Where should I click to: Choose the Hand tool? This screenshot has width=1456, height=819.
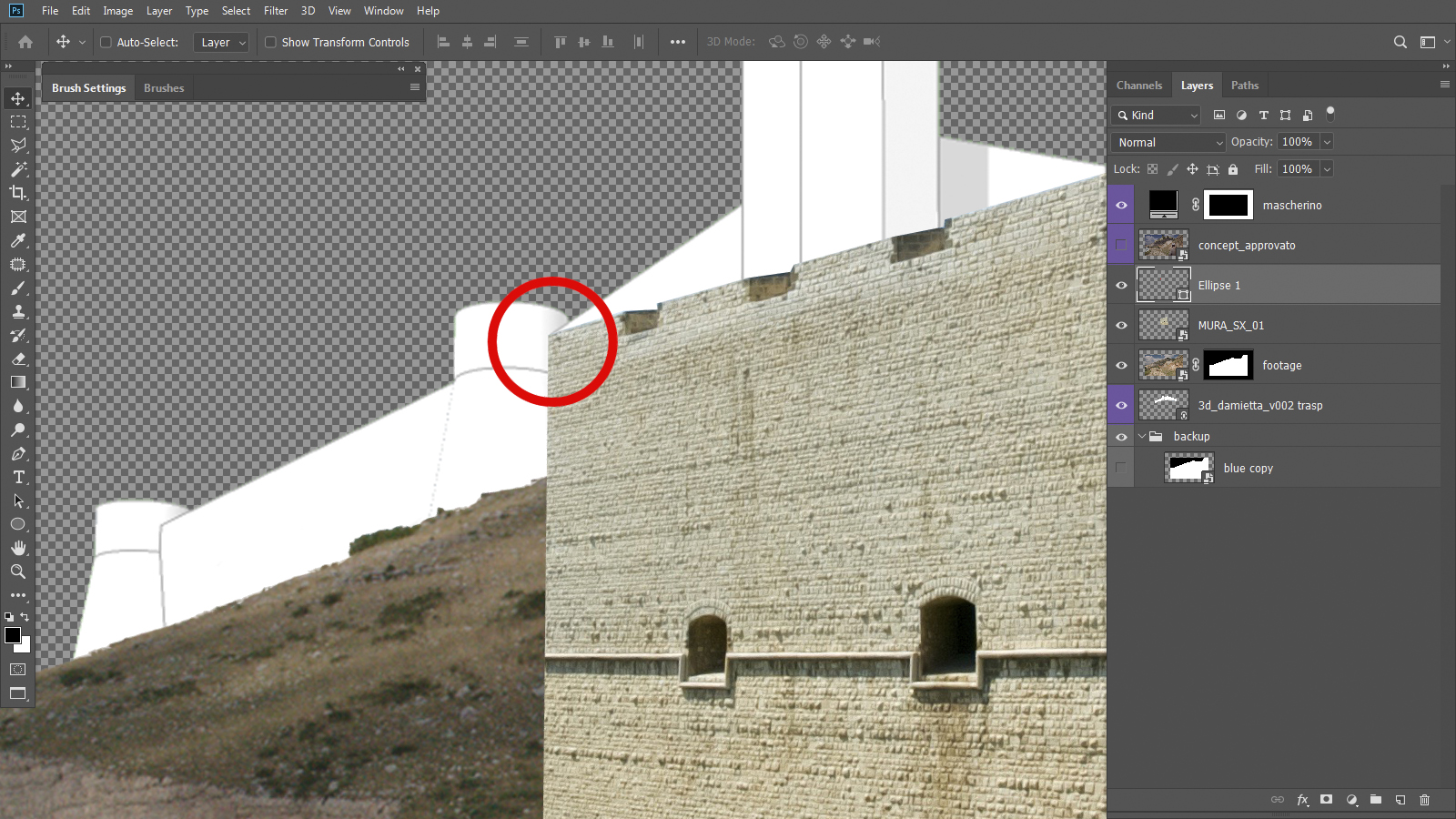tap(18, 548)
